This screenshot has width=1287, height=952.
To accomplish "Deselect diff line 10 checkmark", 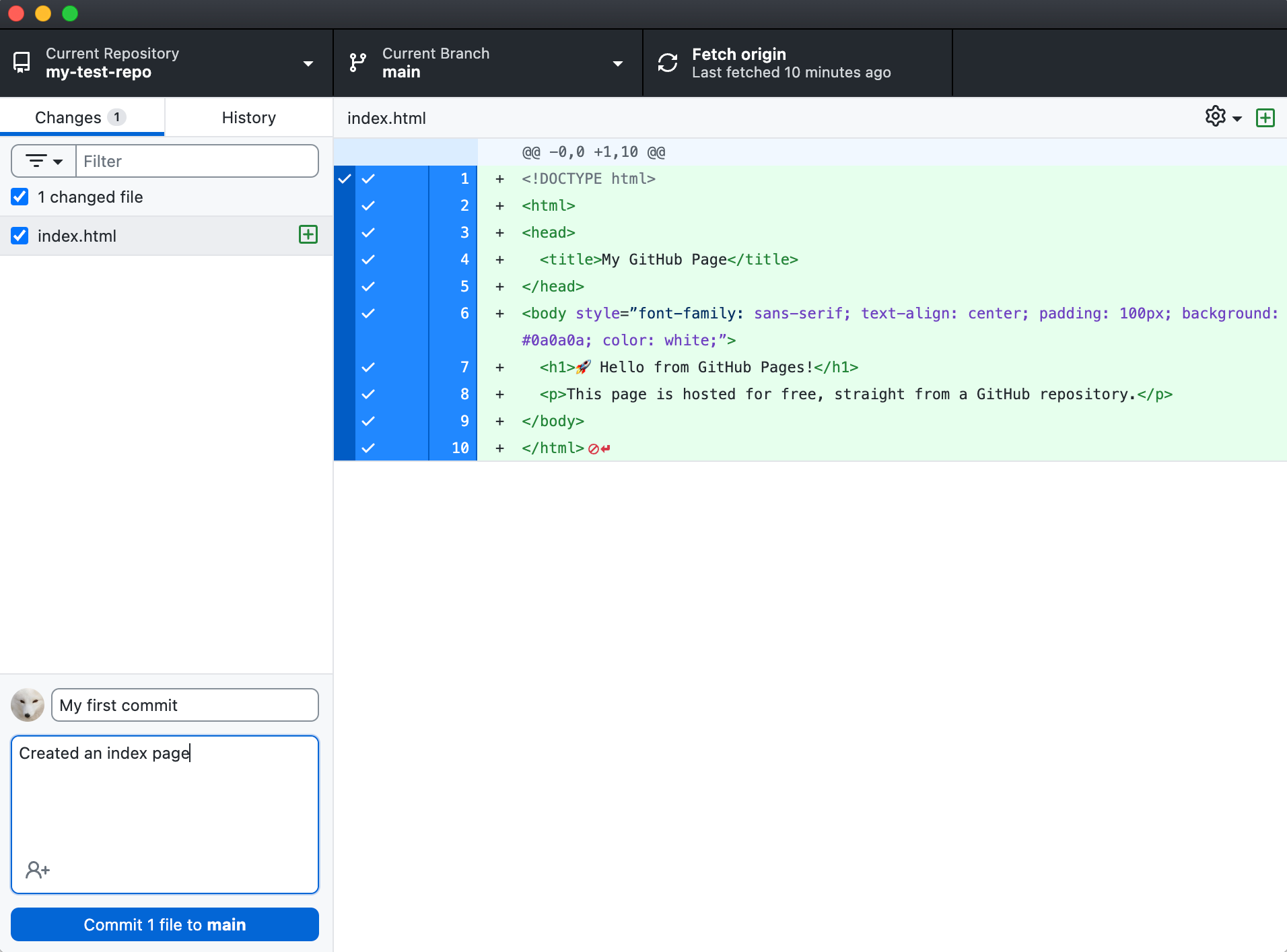I will tap(368, 448).
